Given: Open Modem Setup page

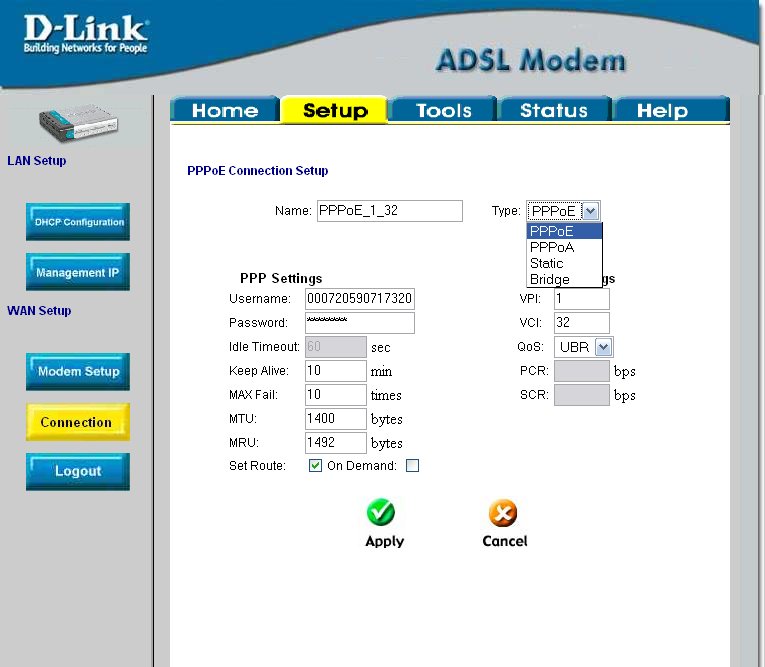Looking at the screenshot, I should click(78, 372).
